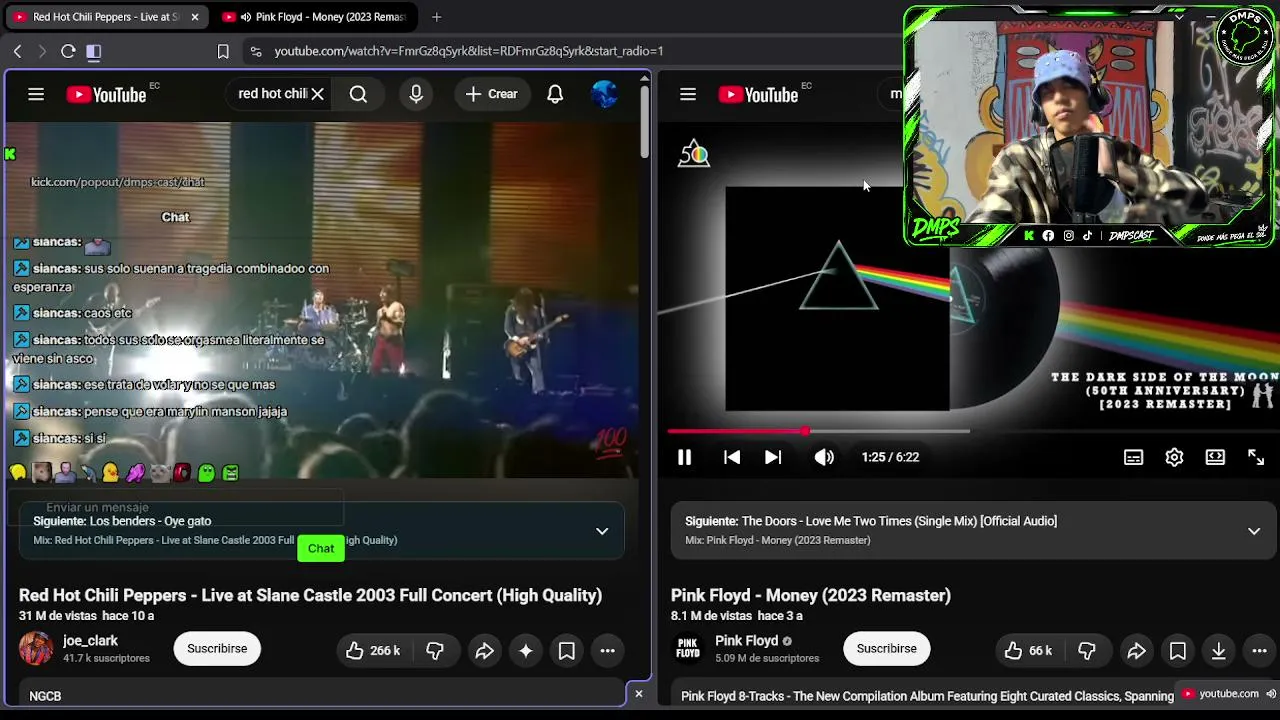The height and width of the screenshot is (720, 1280).
Task: Open a new browser tab
Action: click(x=436, y=17)
